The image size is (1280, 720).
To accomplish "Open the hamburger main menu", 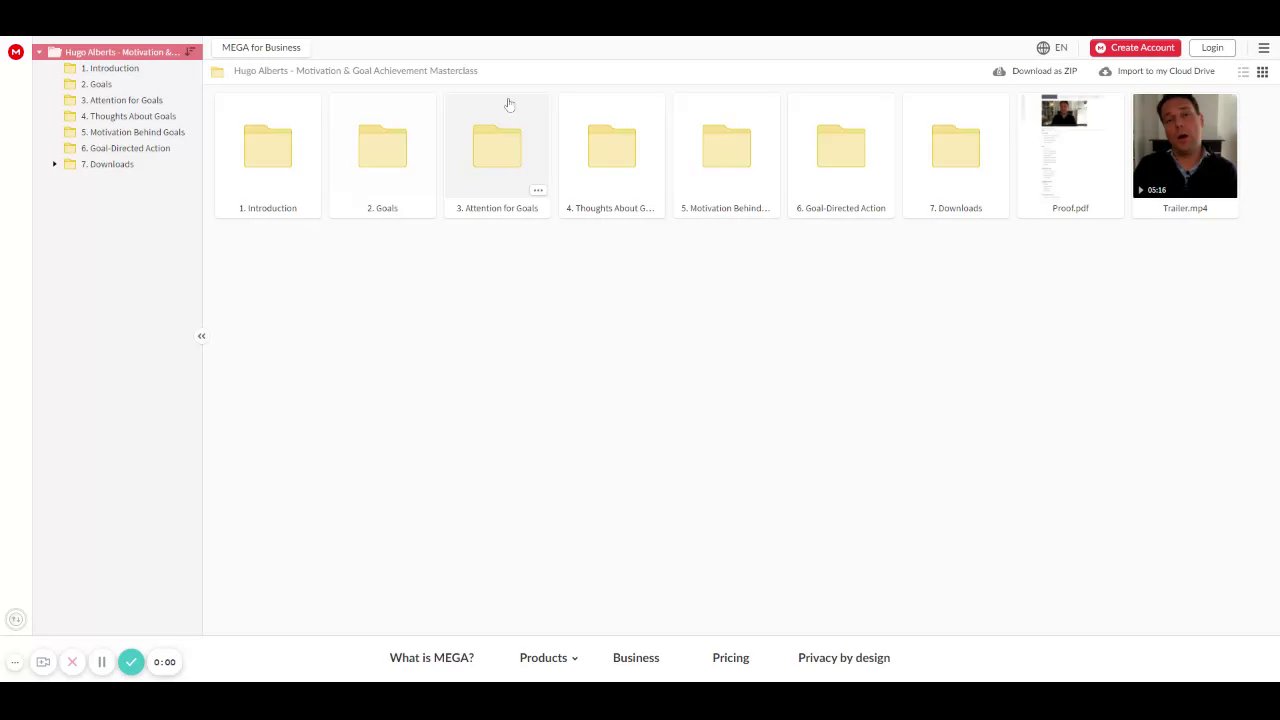I will pos(1264,48).
